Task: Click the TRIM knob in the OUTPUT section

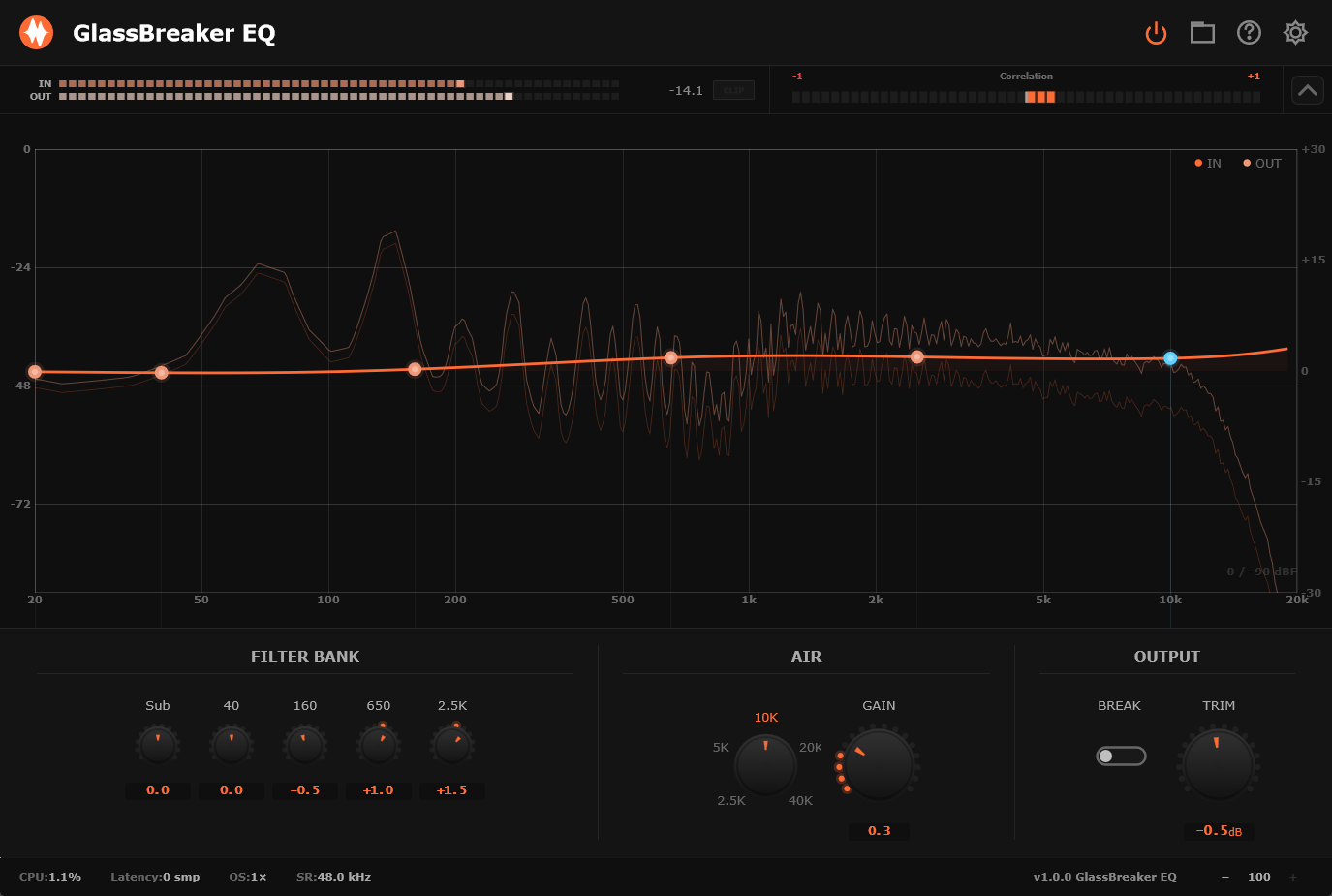Action: [1218, 762]
